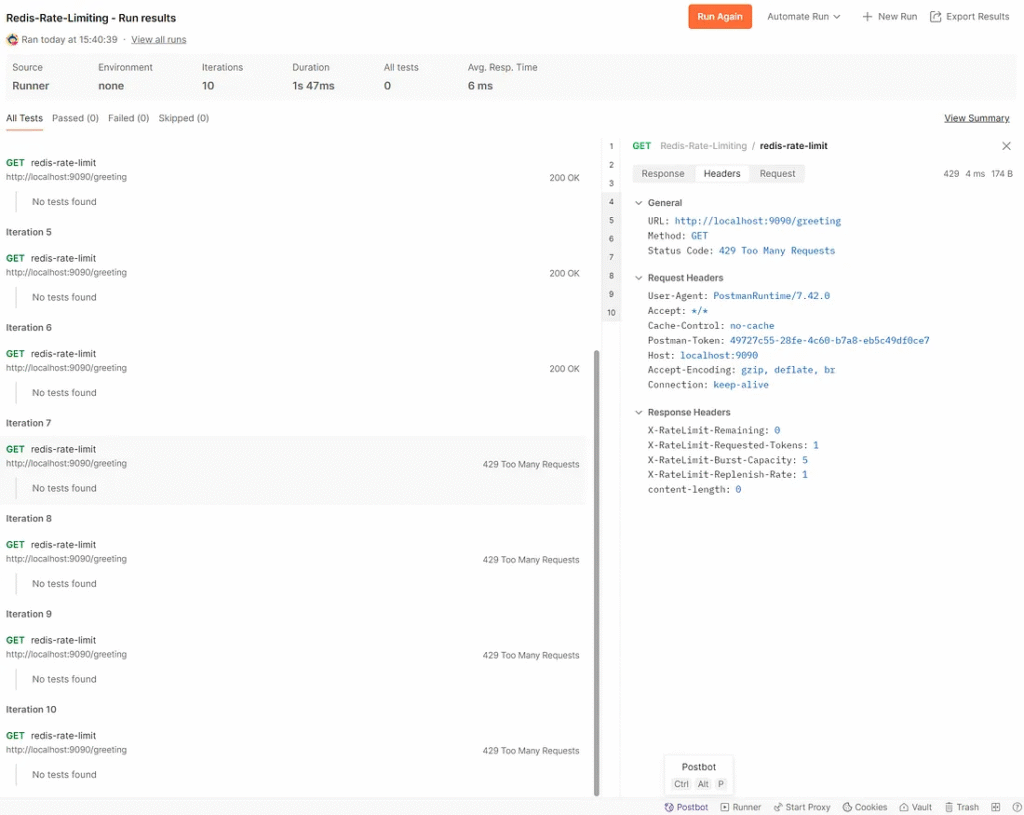Image resolution: width=1024 pixels, height=815 pixels.
Task: Click the Iterations count 10 in summary
Action: 208,86
